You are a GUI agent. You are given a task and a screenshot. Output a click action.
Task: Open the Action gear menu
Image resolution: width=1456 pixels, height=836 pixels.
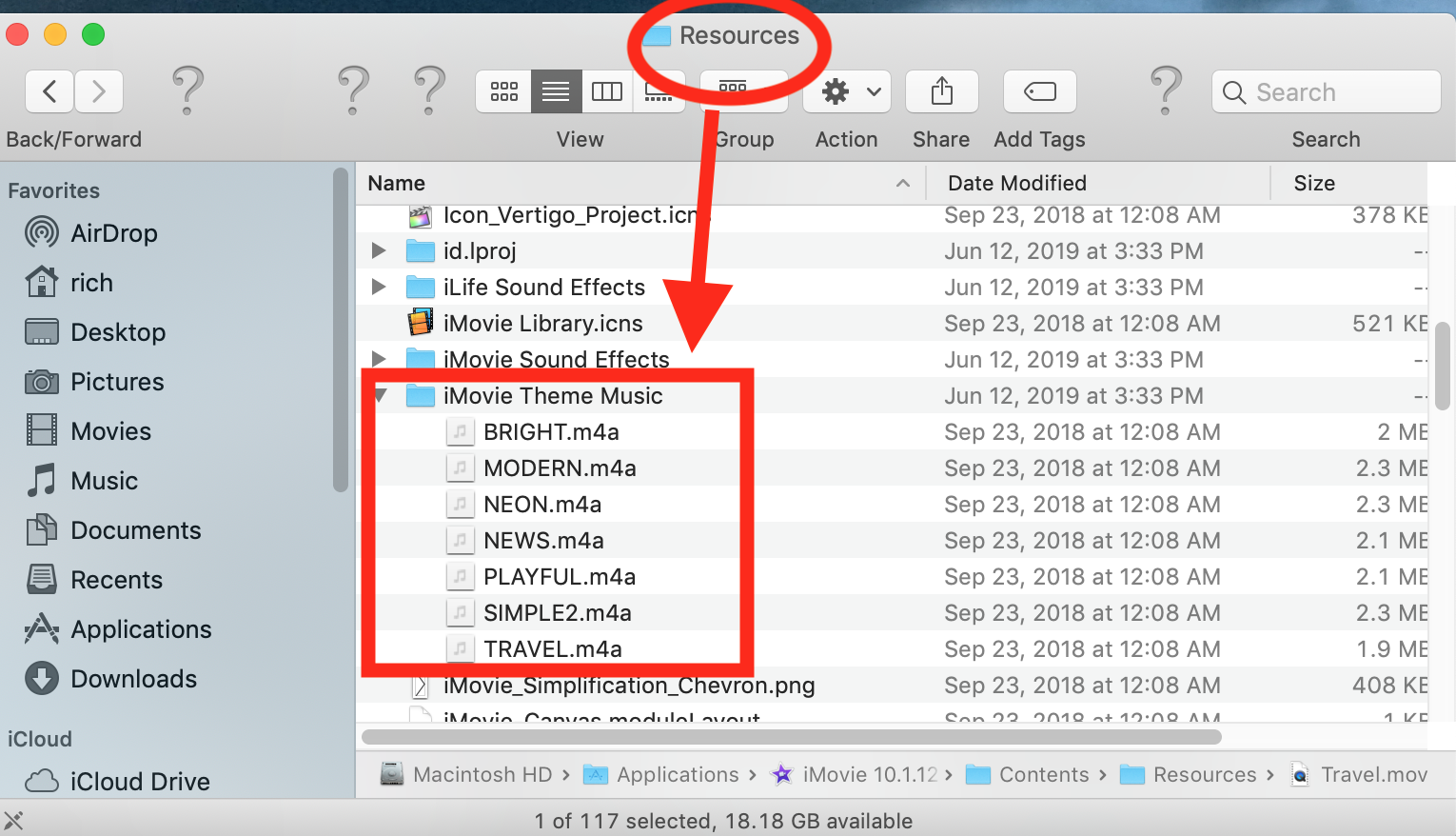847,91
